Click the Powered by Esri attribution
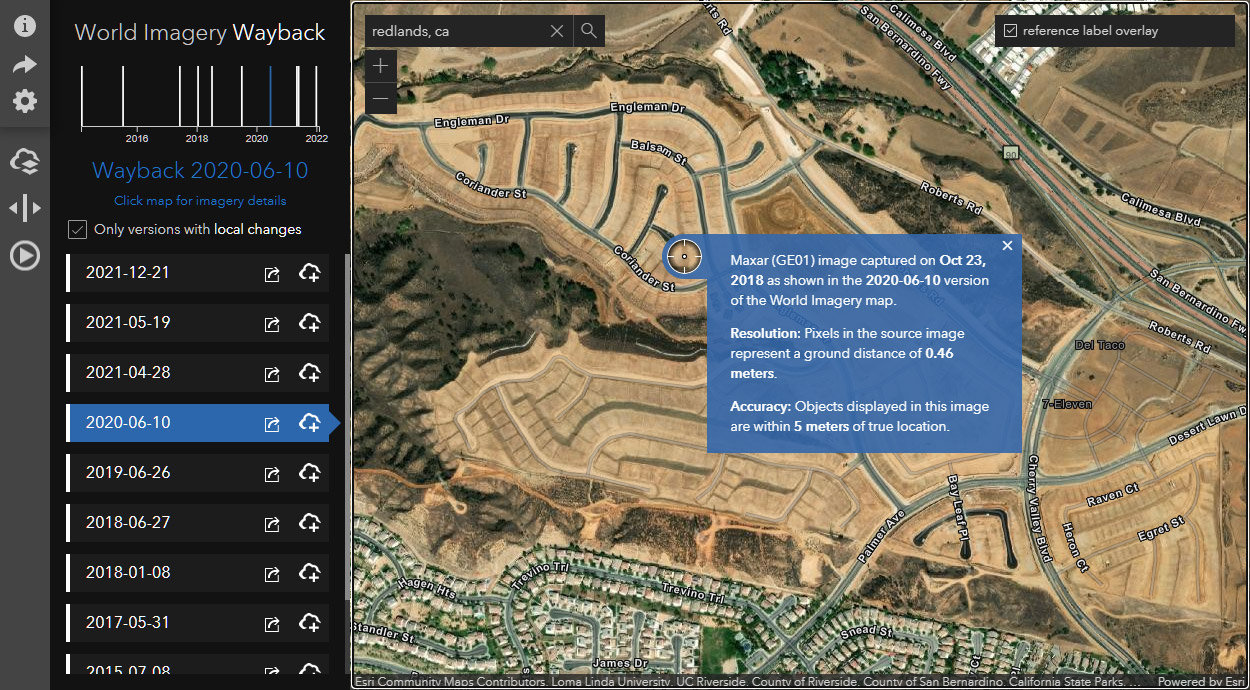The image size is (1250, 690). pos(1200,682)
